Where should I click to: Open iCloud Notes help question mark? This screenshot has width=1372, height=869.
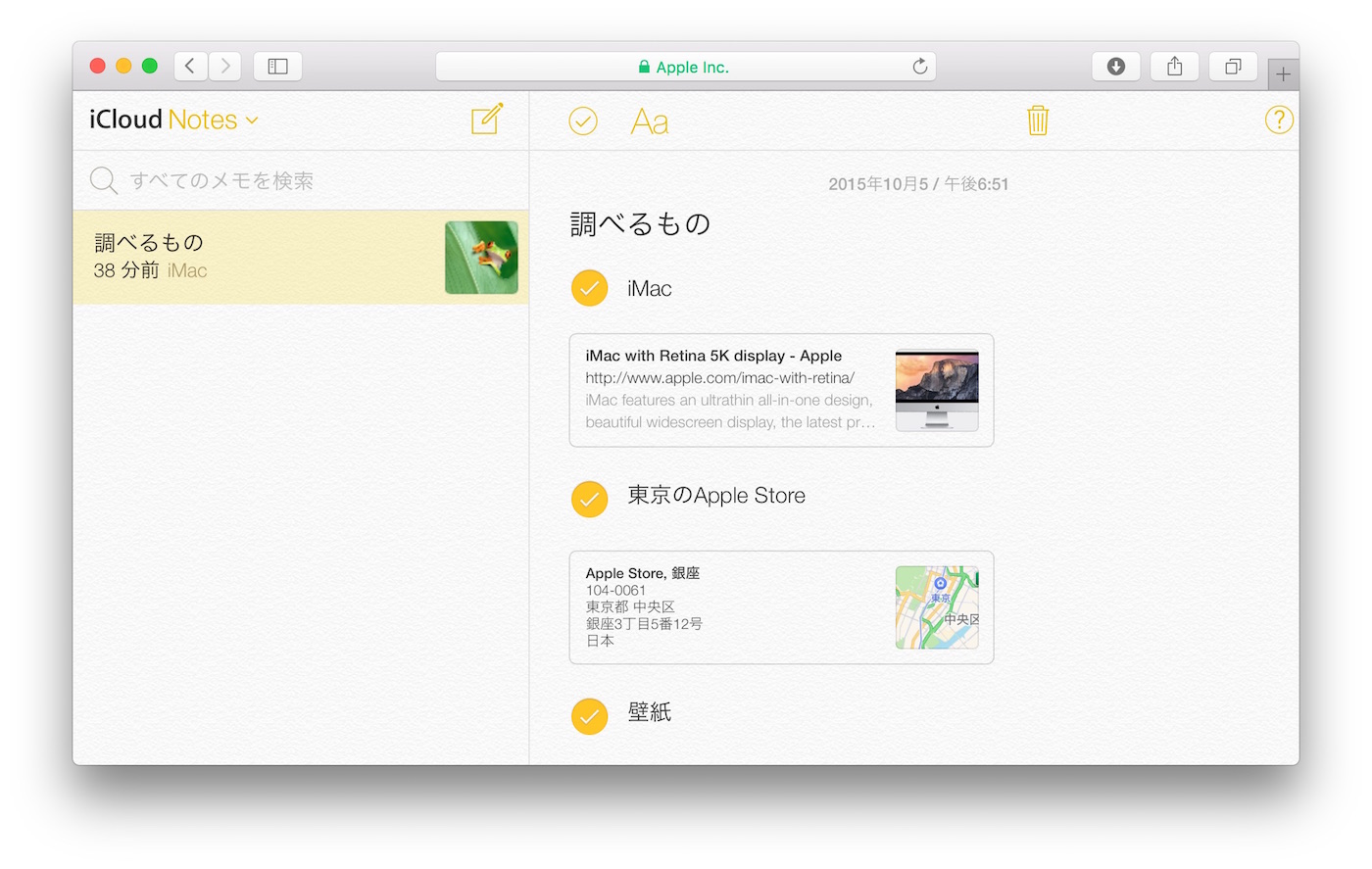click(x=1279, y=120)
